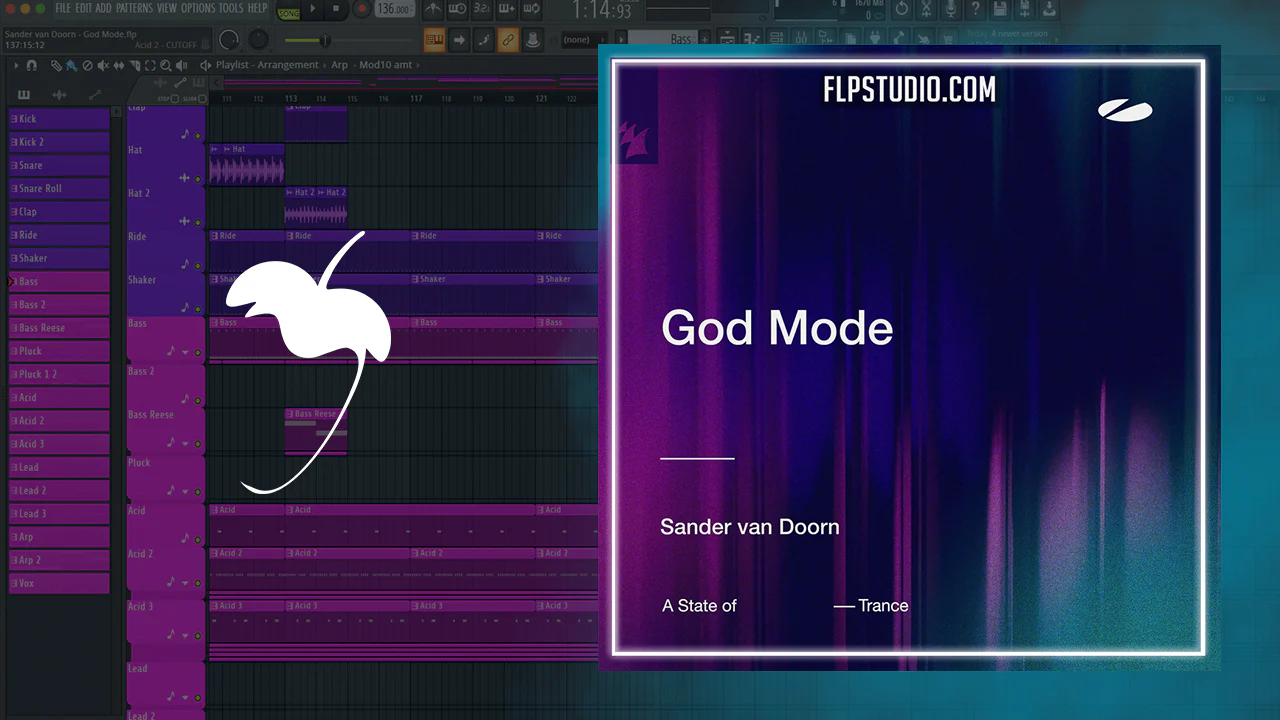Screen dimensions: 1280x720
Task: Click the step editing curve icon
Action: tap(483, 40)
